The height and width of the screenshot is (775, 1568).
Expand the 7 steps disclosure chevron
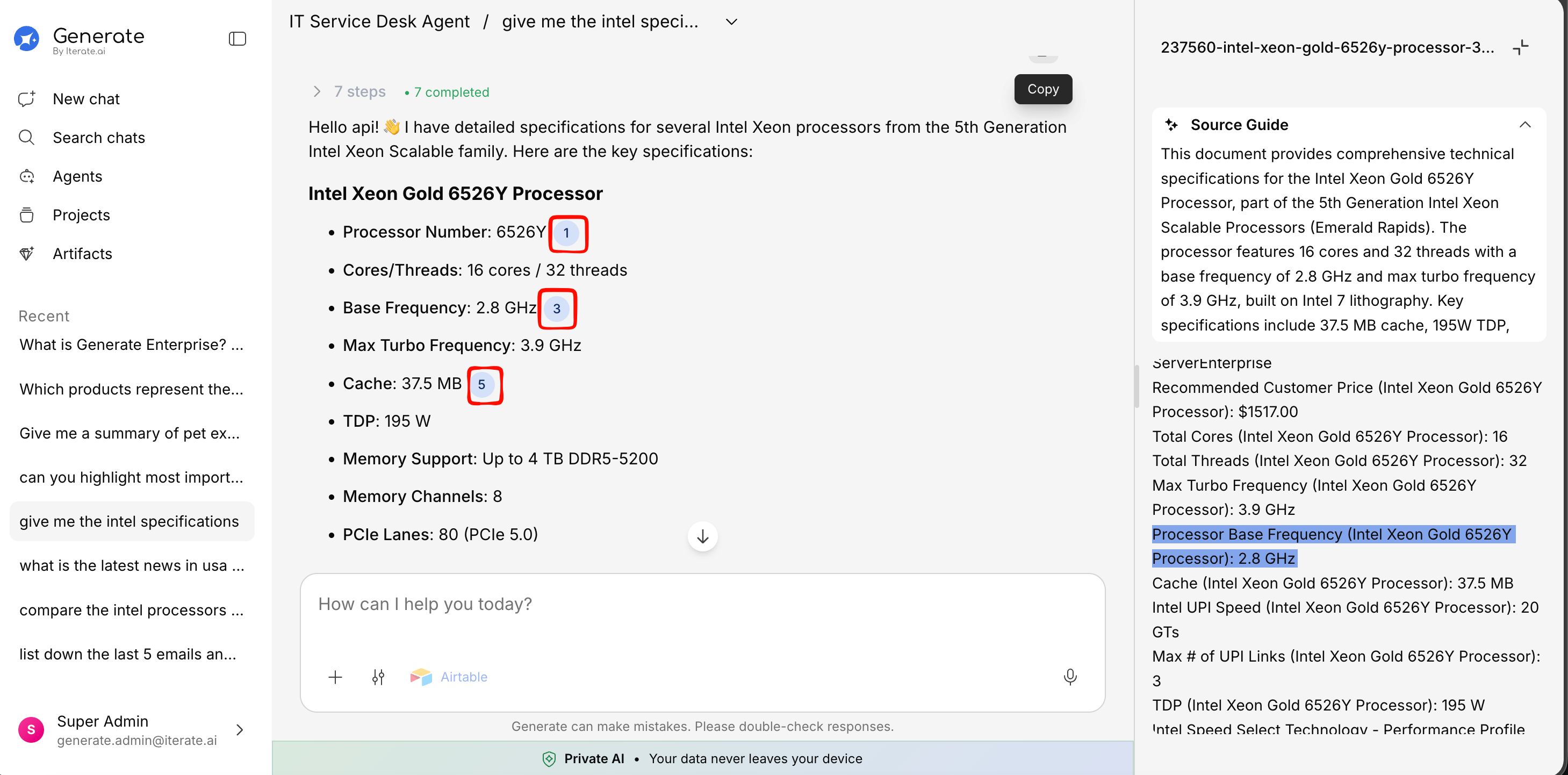[317, 92]
